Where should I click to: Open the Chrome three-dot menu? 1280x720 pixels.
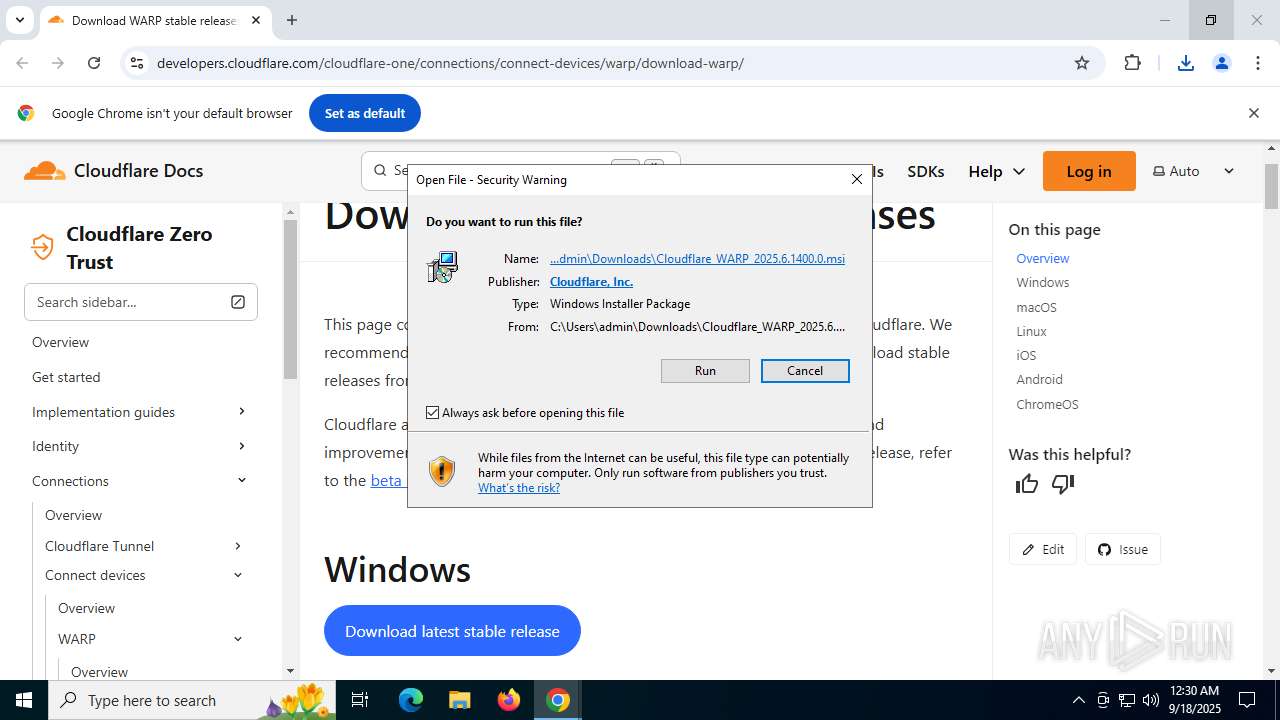coord(1258,63)
